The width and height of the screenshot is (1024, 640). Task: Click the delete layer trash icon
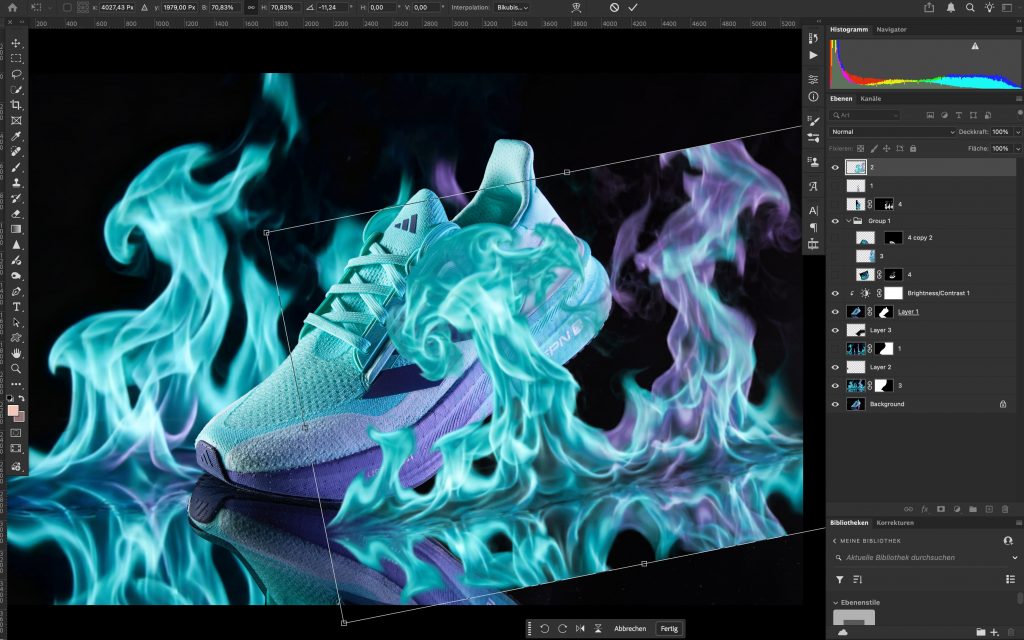[x=1011, y=509]
